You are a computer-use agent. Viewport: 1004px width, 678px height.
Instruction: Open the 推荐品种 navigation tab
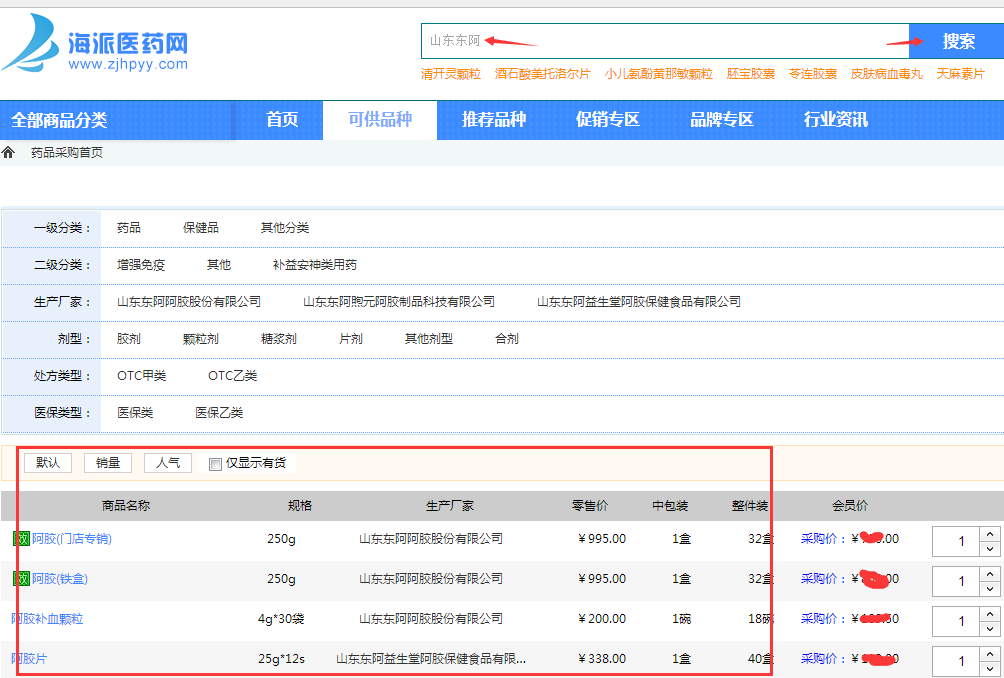click(494, 120)
